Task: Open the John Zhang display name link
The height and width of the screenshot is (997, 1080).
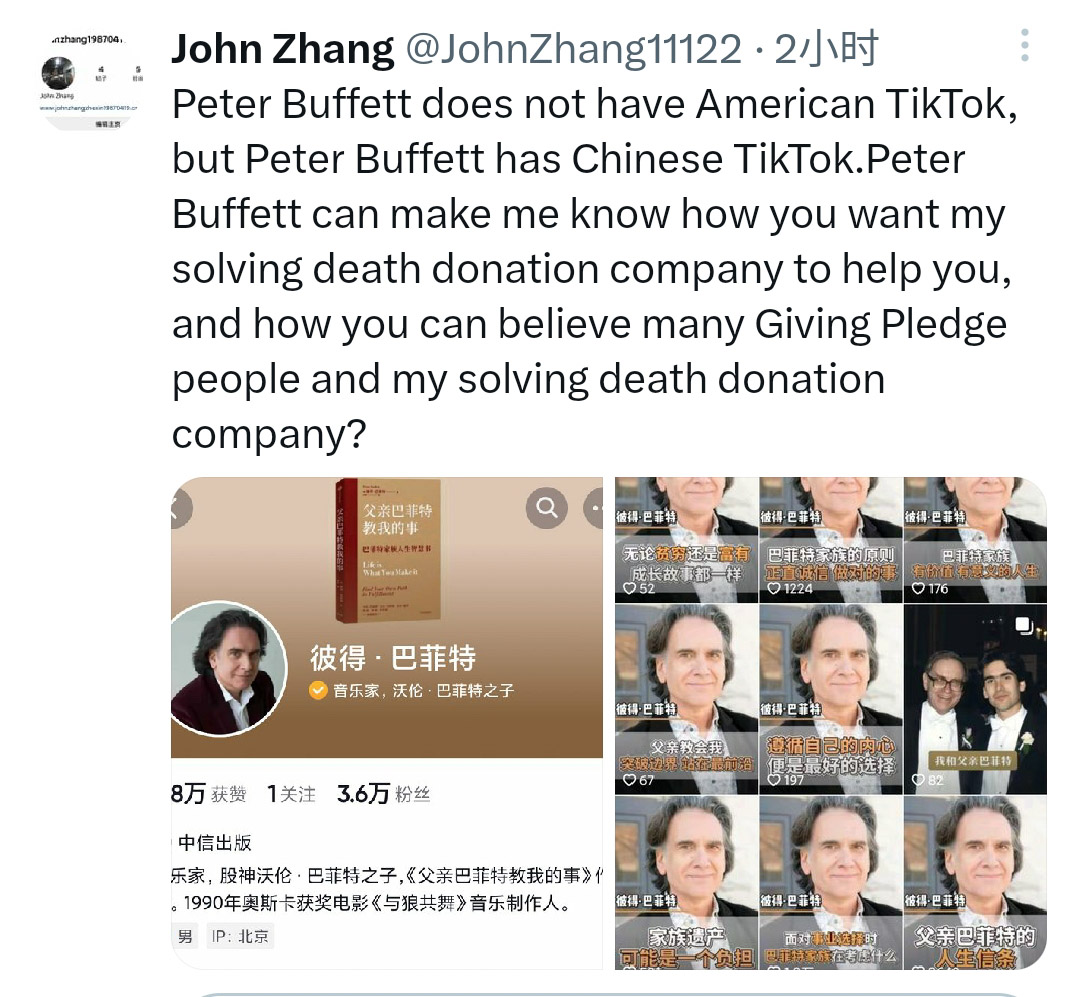Action: [283, 49]
